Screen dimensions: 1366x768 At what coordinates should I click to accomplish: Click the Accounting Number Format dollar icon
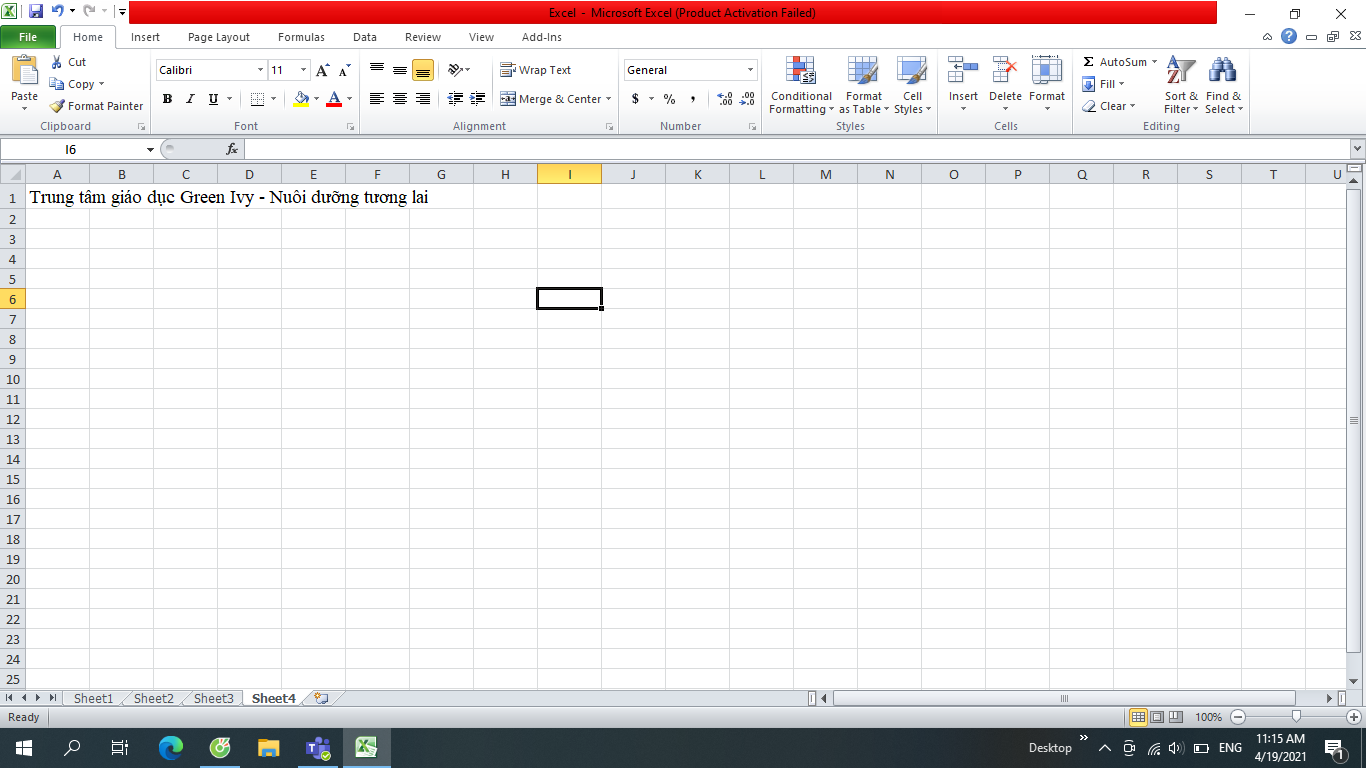[x=635, y=99]
